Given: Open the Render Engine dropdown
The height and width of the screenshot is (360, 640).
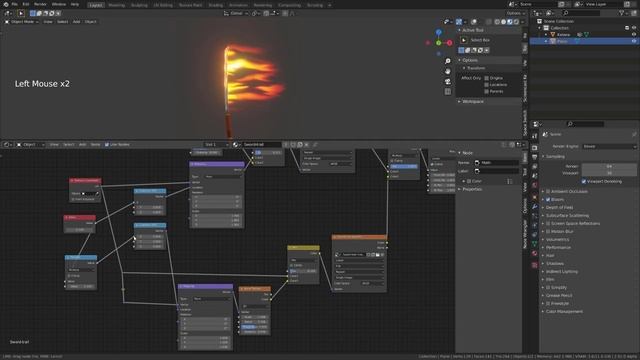Looking at the screenshot, I should pos(609,147).
